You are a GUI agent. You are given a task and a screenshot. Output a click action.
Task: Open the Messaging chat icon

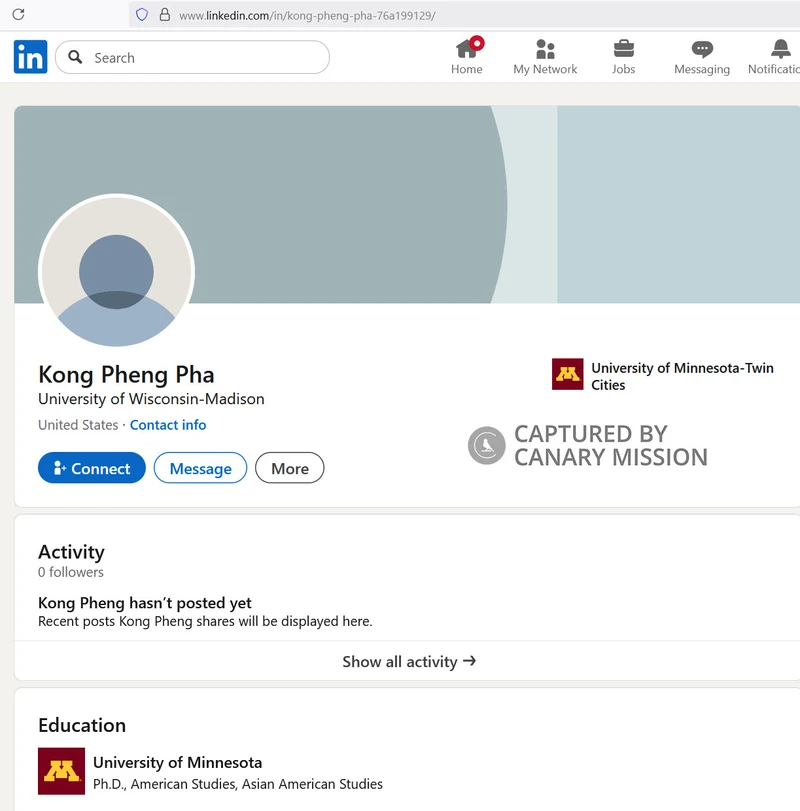click(702, 49)
